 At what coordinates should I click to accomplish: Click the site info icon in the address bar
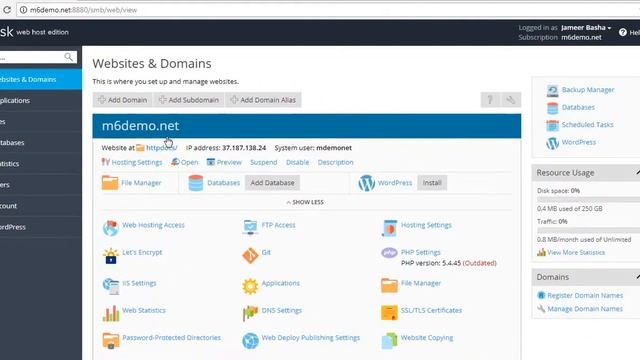point(23,10)
